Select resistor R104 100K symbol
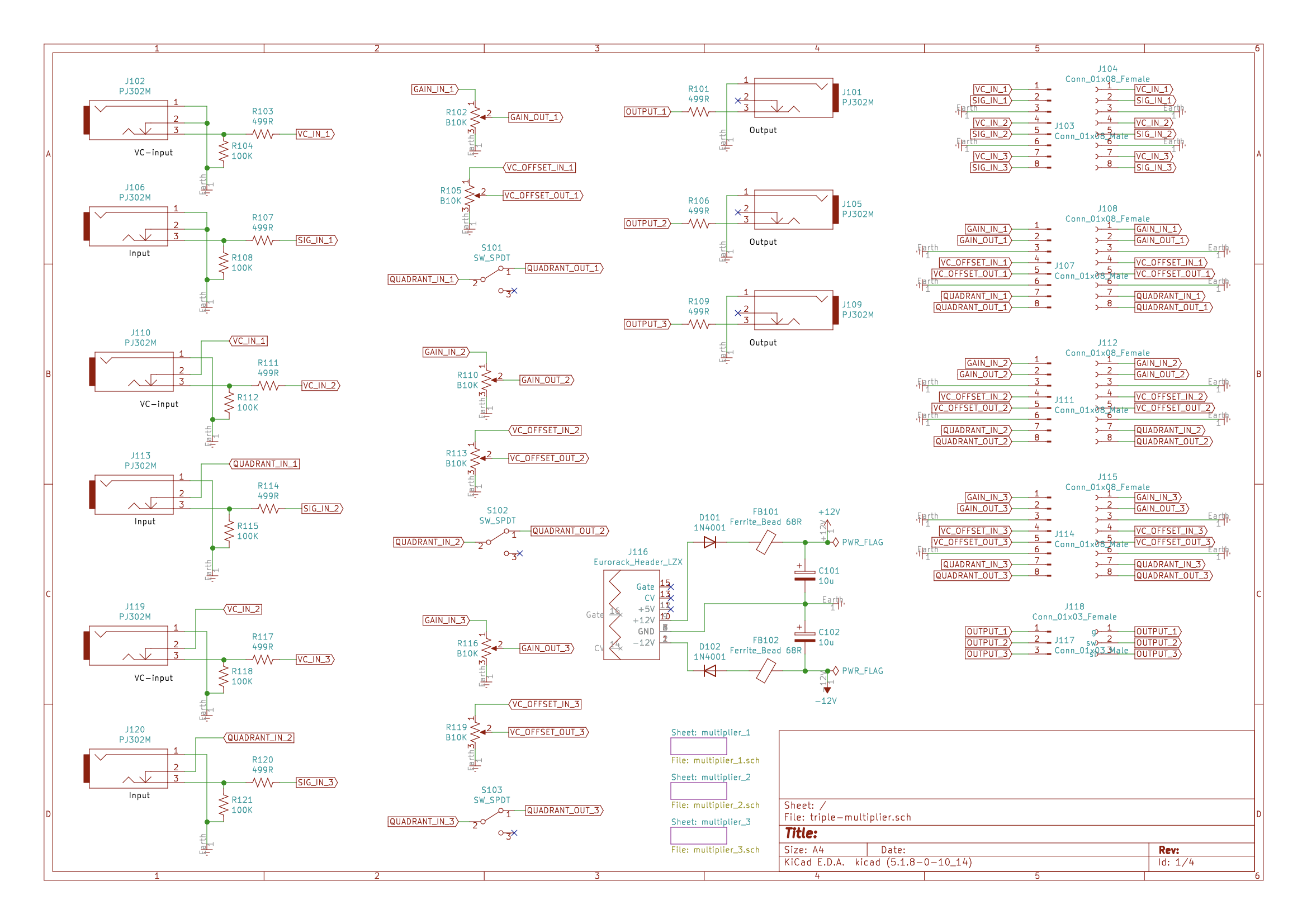Screen dimensions: 1307x924 [224, 151]
